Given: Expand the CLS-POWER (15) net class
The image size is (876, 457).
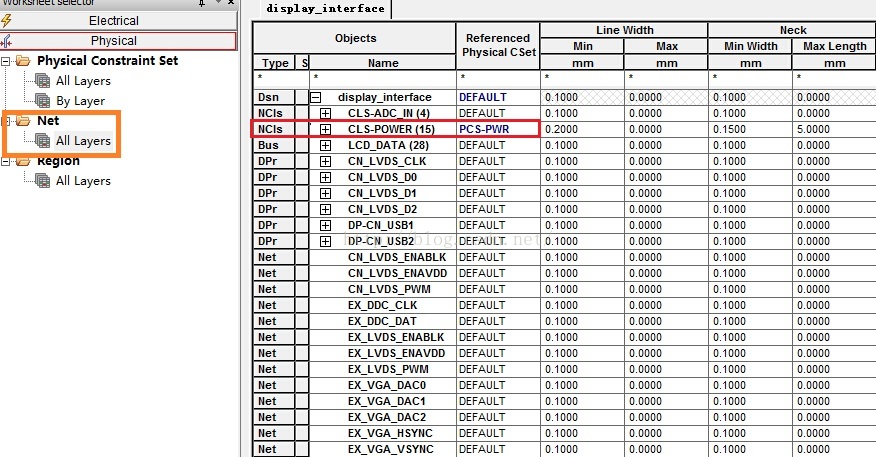Looking at the screenshot, I should pos(325,129).
